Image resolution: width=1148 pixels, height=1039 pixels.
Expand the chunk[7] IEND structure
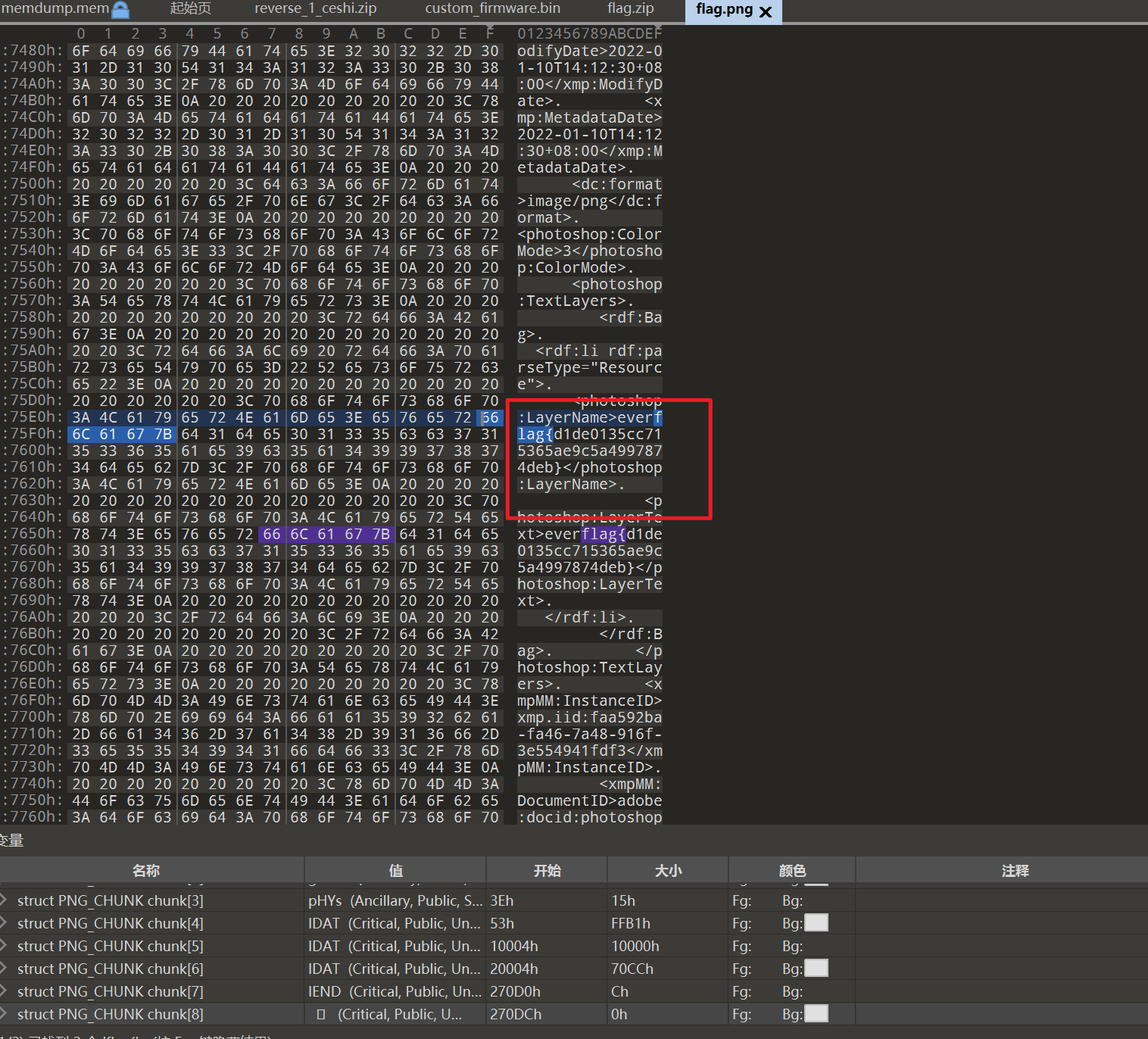pos(5,991)
